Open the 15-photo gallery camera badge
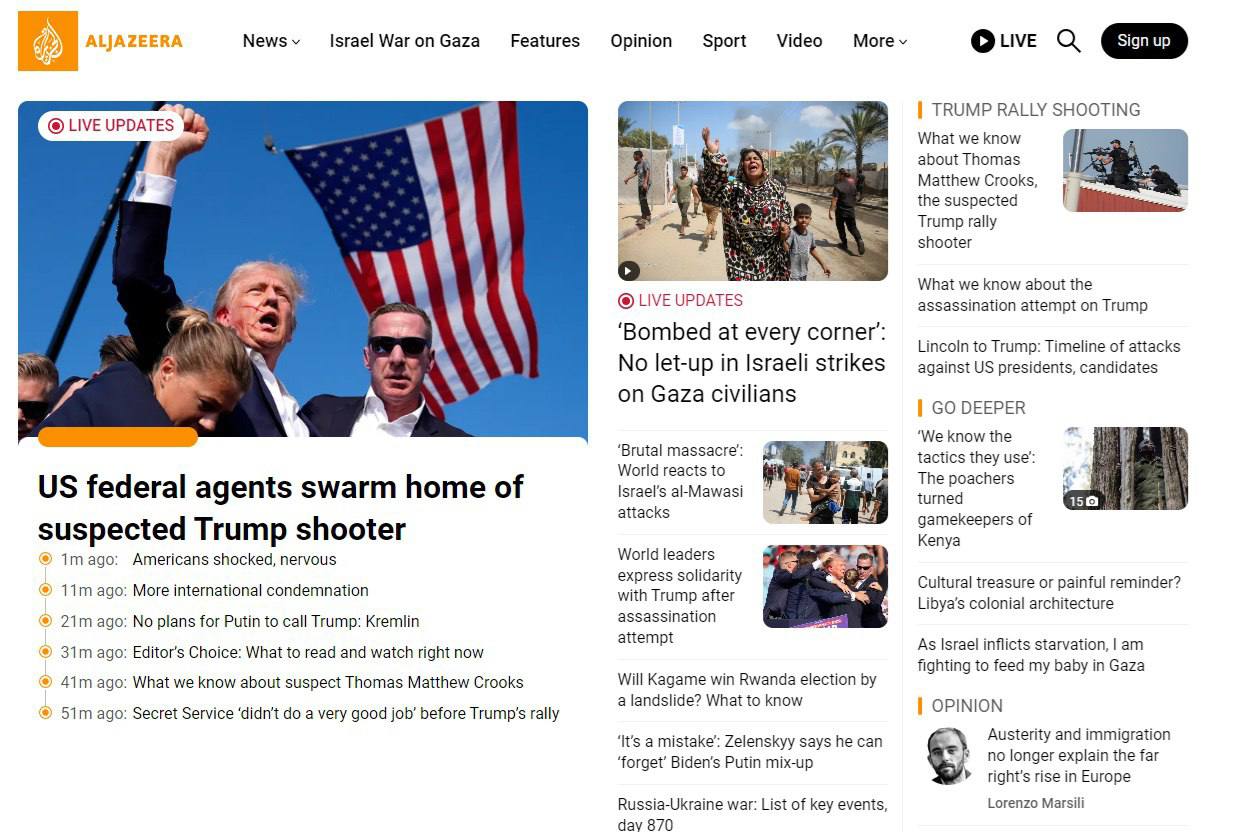Viewport: 1239px width, 832px height. pyautogui.click(x=1084, y=500)
